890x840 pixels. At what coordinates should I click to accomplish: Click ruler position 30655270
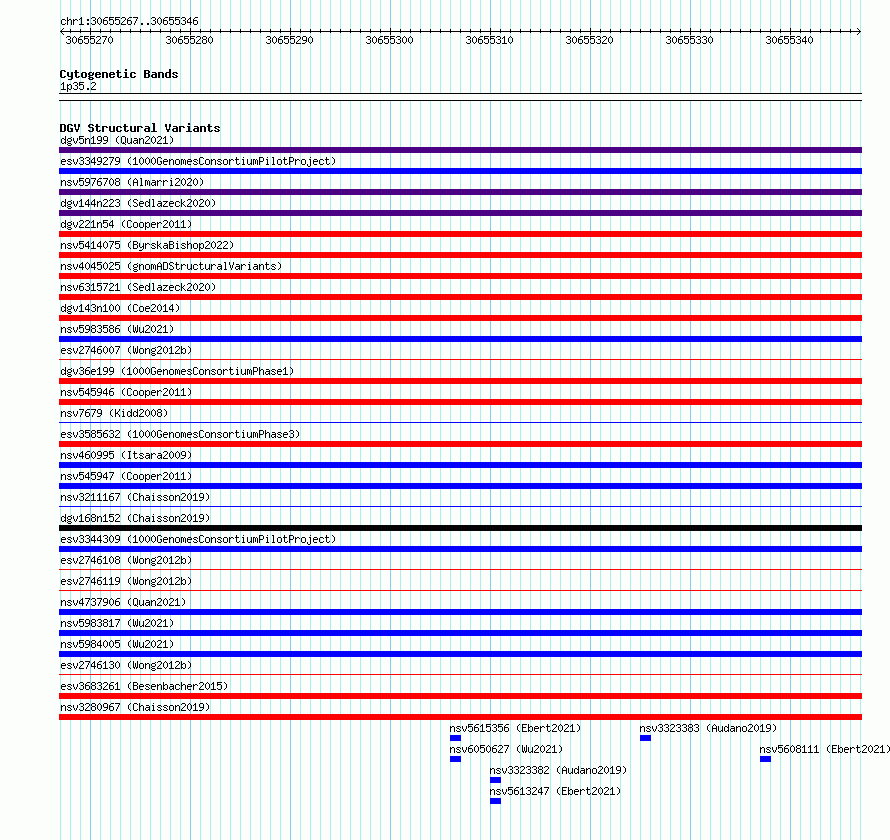90,40
